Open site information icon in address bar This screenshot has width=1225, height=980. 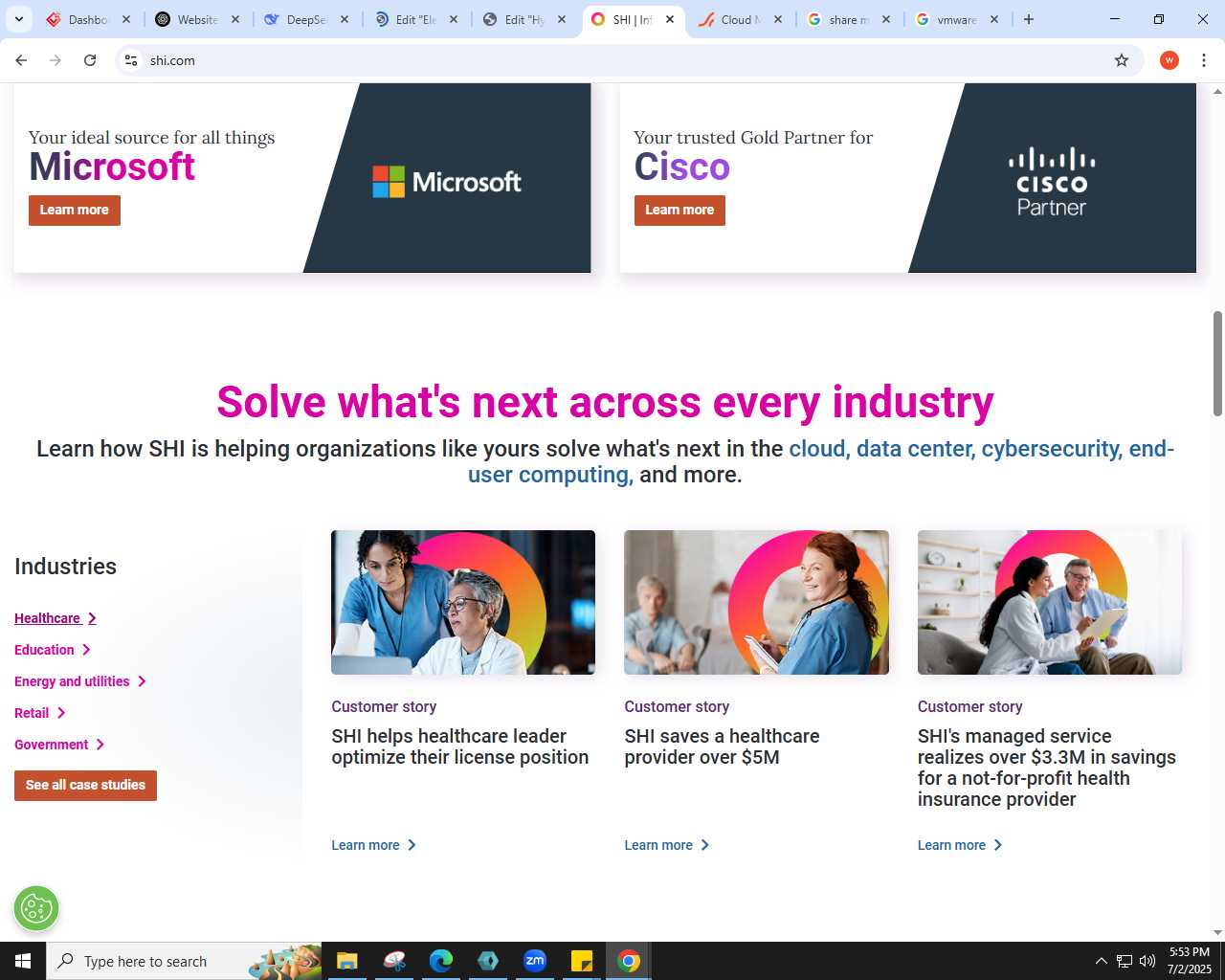(x=131, y=60)
